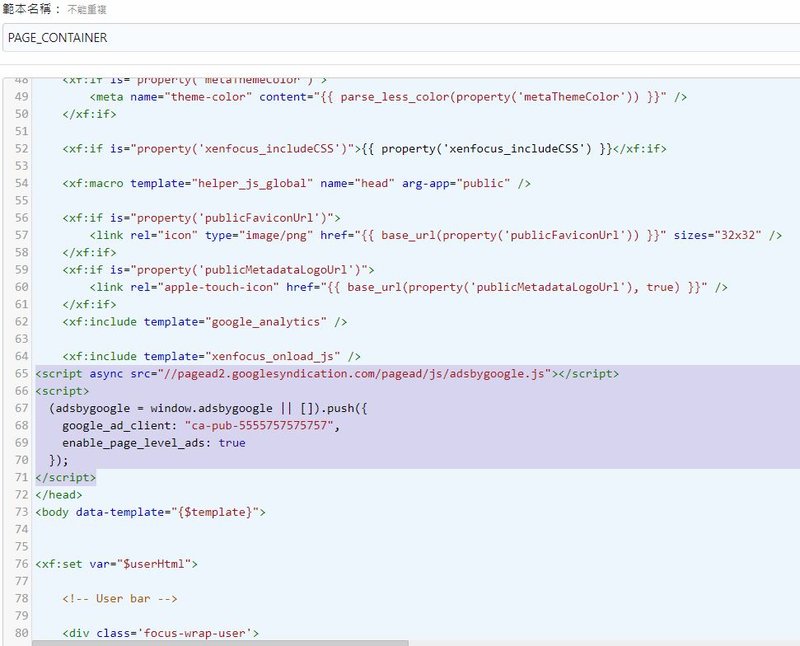800x646 pixels.
Task: Click the helper_js_global macro line
Action: (x=296, y=183)
